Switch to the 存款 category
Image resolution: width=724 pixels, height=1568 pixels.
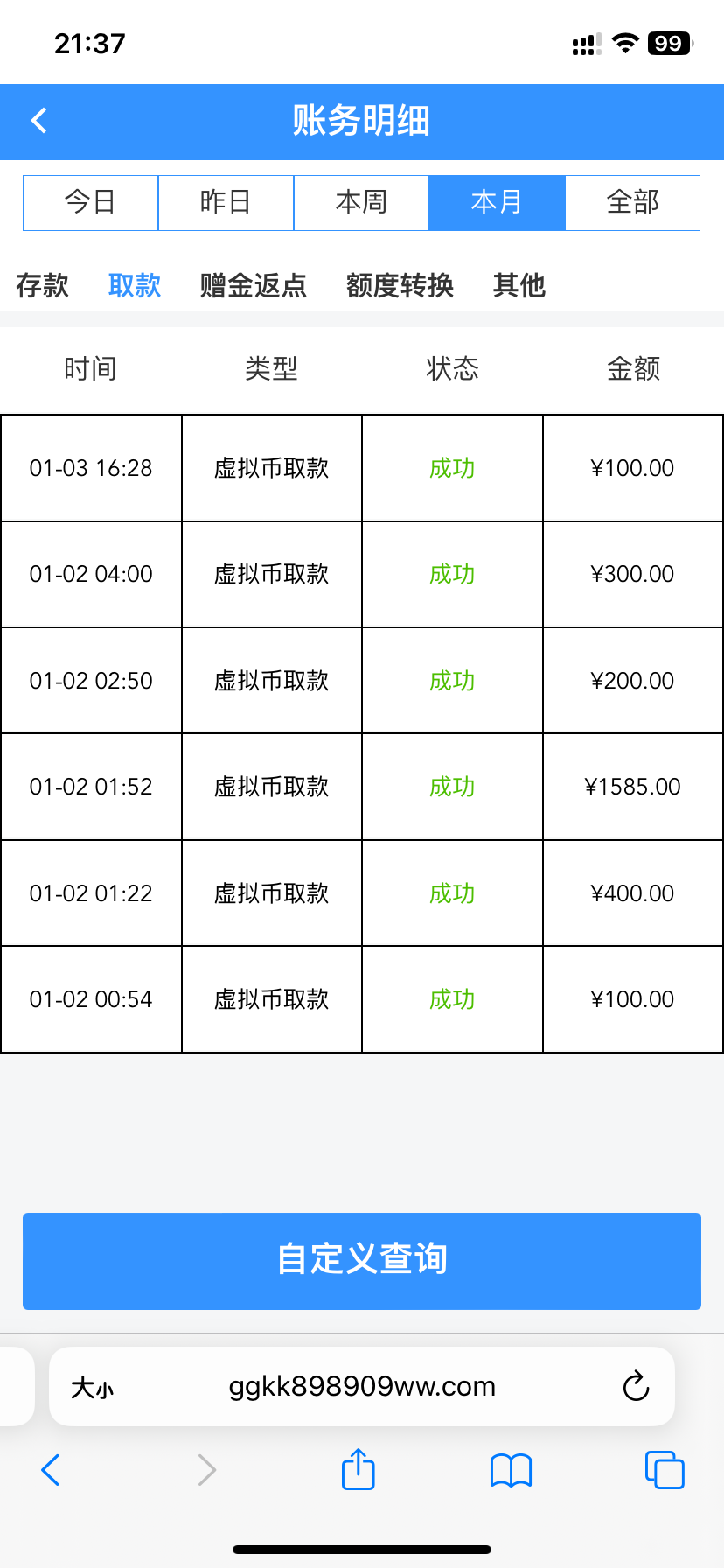[42, 285]
